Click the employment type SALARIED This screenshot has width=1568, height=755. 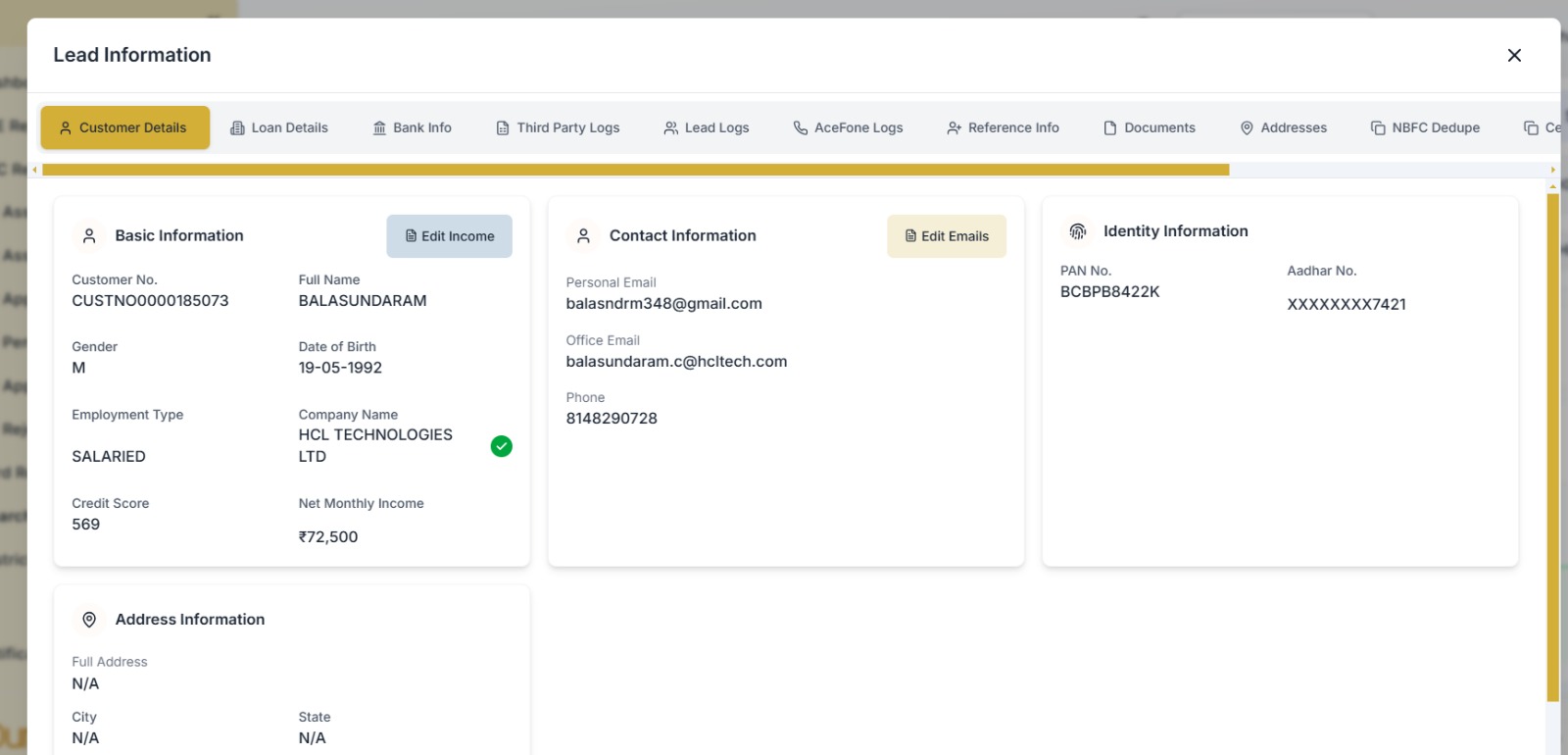click(109, 457)
